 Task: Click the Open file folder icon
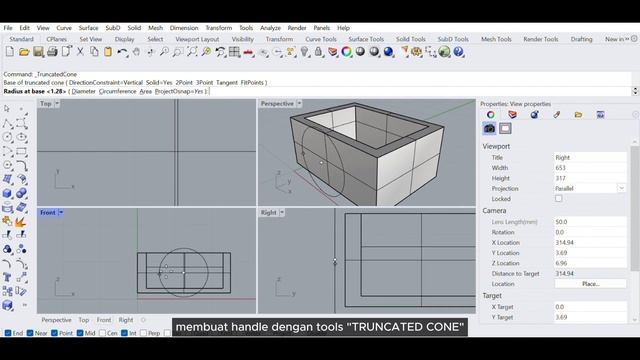pos(24,52)
